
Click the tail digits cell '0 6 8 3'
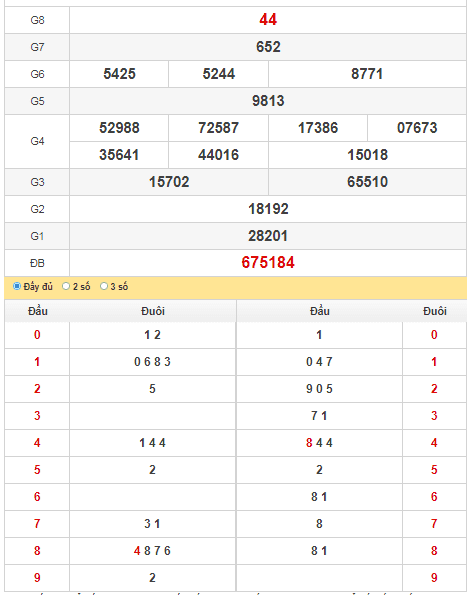pyautogui.click(x=152, y=362)
